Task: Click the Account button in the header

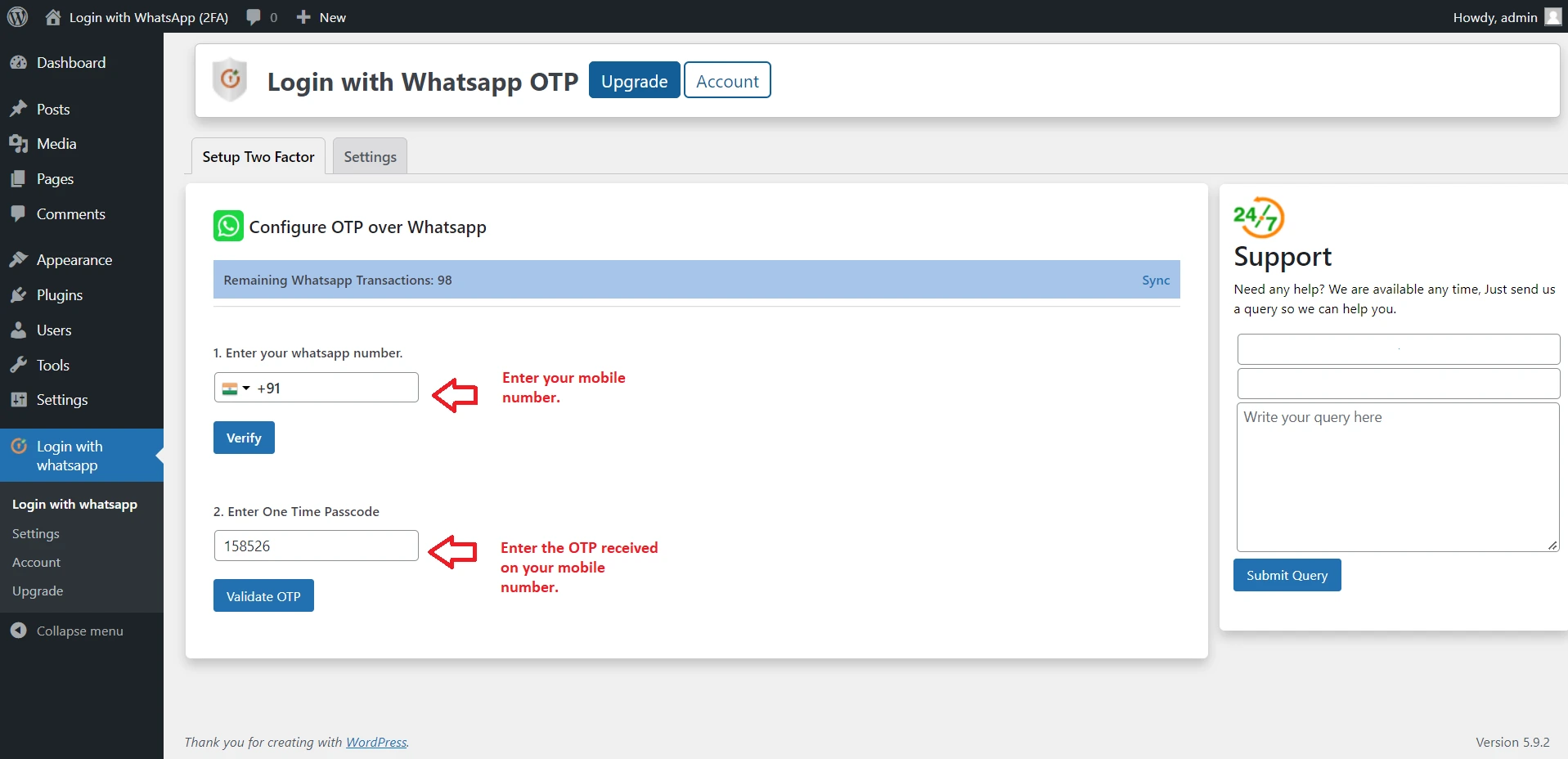Action: [727, 80]
